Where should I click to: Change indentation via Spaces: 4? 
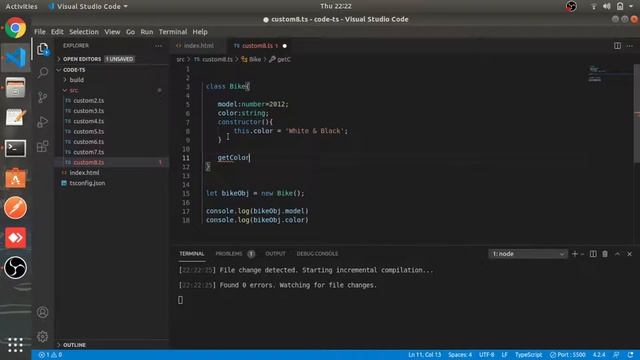460,355
